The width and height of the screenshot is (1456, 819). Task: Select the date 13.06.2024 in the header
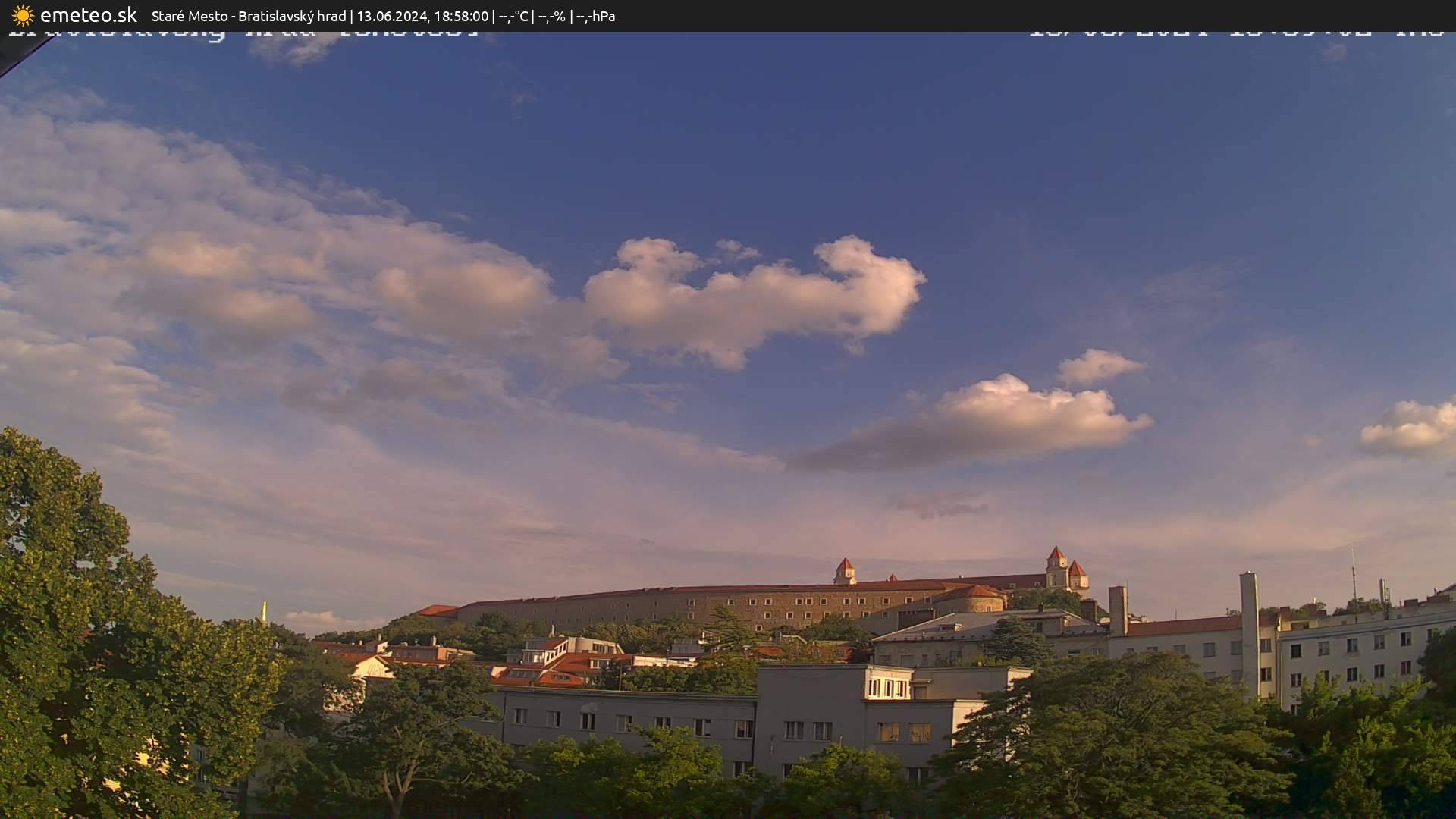[395, 15]
